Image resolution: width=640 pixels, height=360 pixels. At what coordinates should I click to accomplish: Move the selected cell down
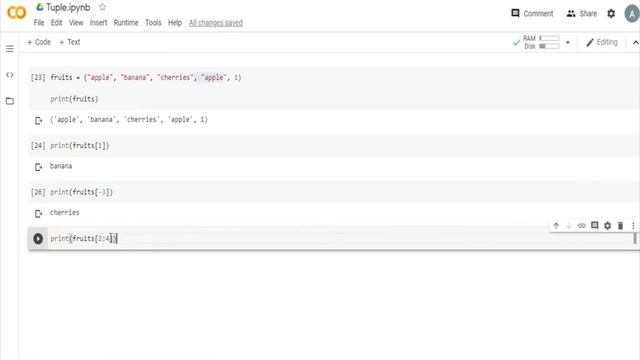[x=569, y=225]
